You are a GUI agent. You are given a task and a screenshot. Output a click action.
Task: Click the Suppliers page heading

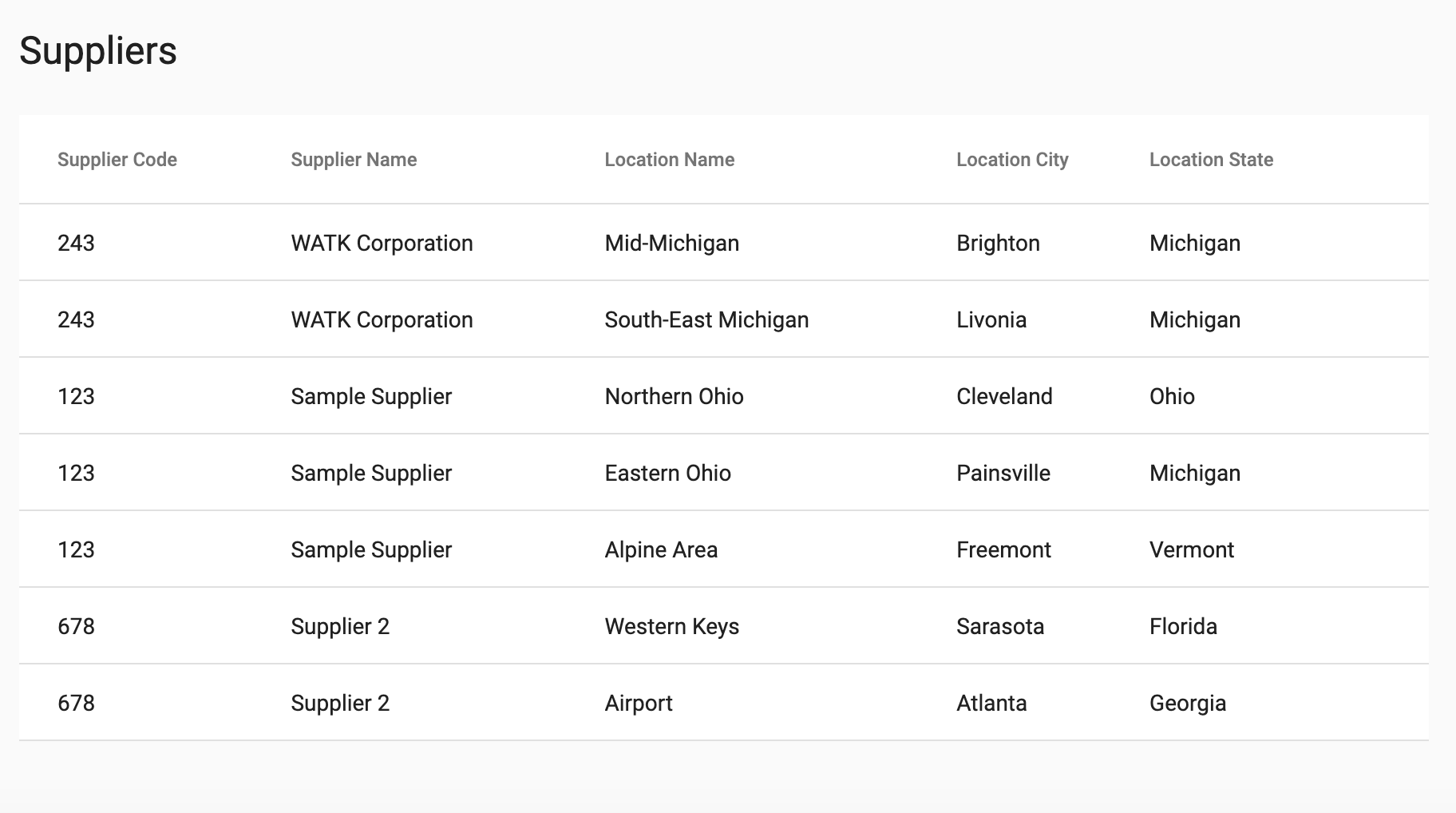pyautogui.click(x=98, y=51)
